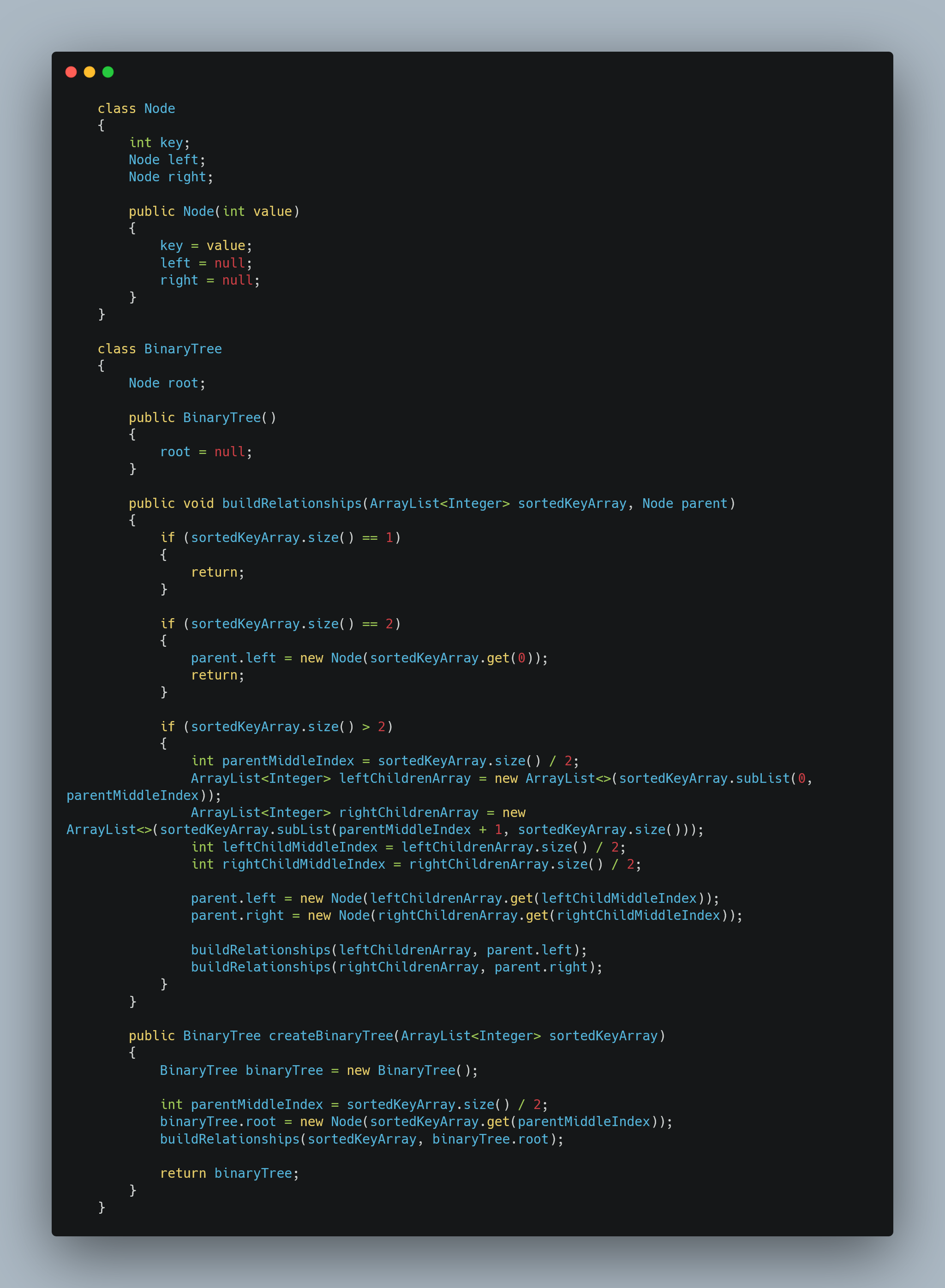This screenshot has height=1288, width=945.
Task: Click the leftChildrenArray variable declaration
Action: tap(404, 778)
